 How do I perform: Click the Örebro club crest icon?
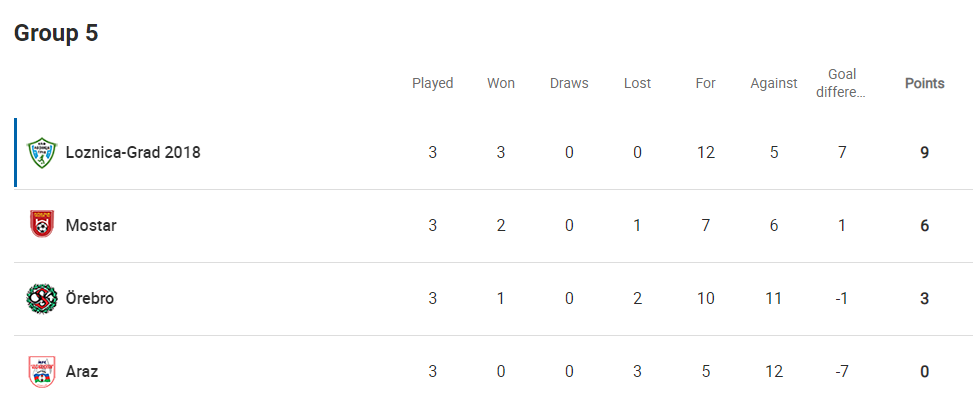[42, 299]
